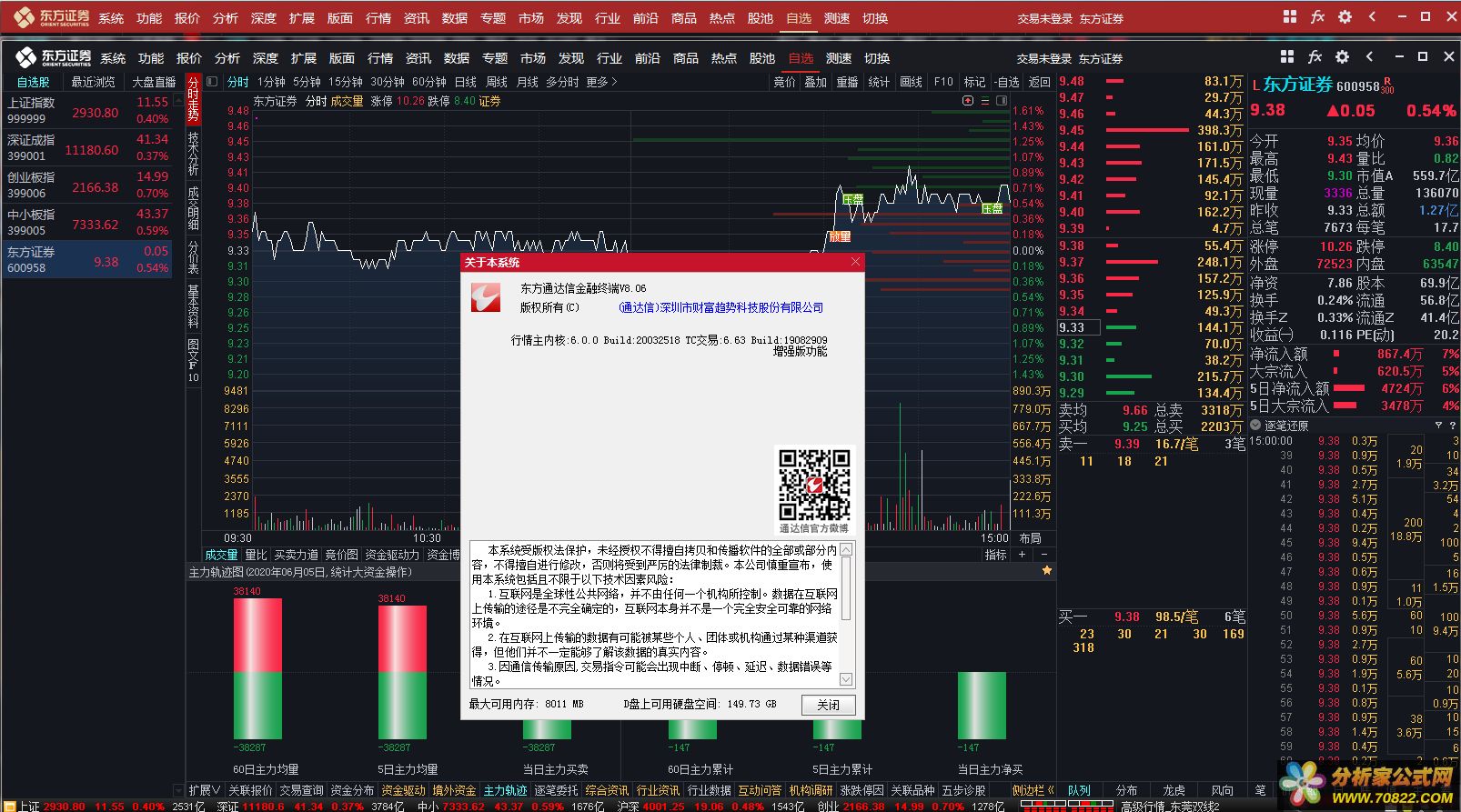Select 东方证券 600958 row in watchlist
This screenshot has height=812, width=1461.
coord(87,259)
